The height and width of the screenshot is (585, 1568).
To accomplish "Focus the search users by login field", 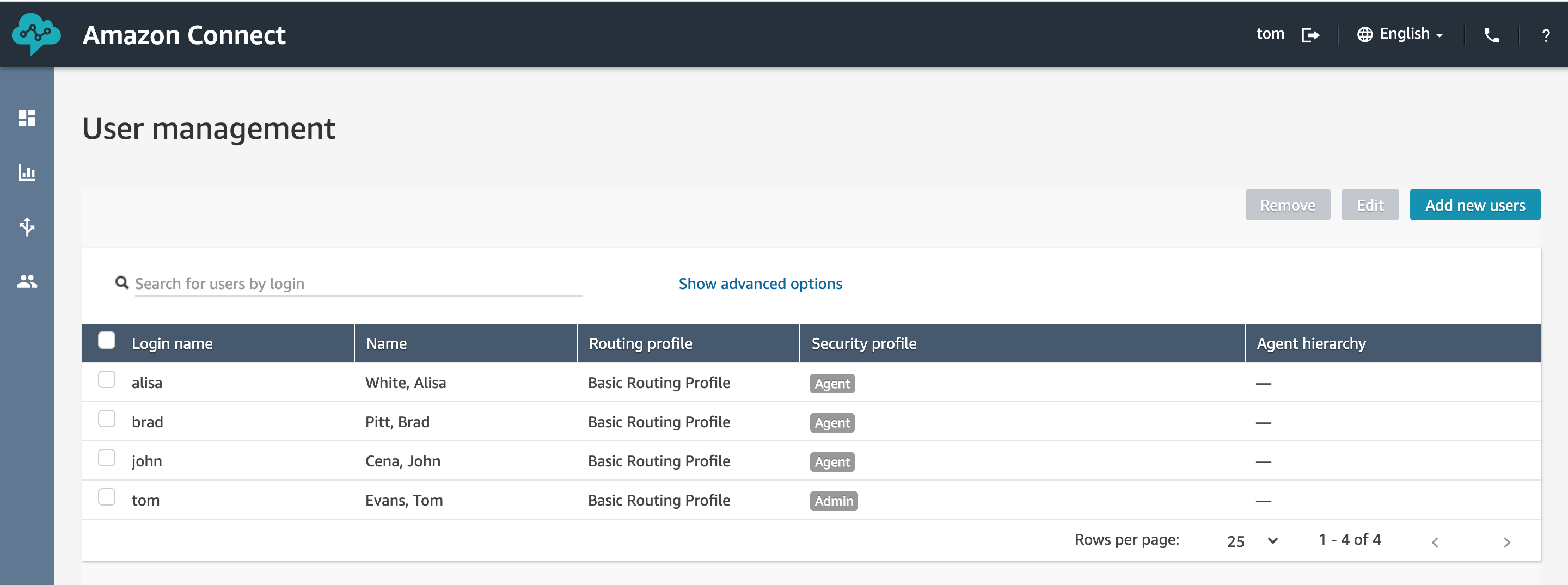I will tap(358, 284).
